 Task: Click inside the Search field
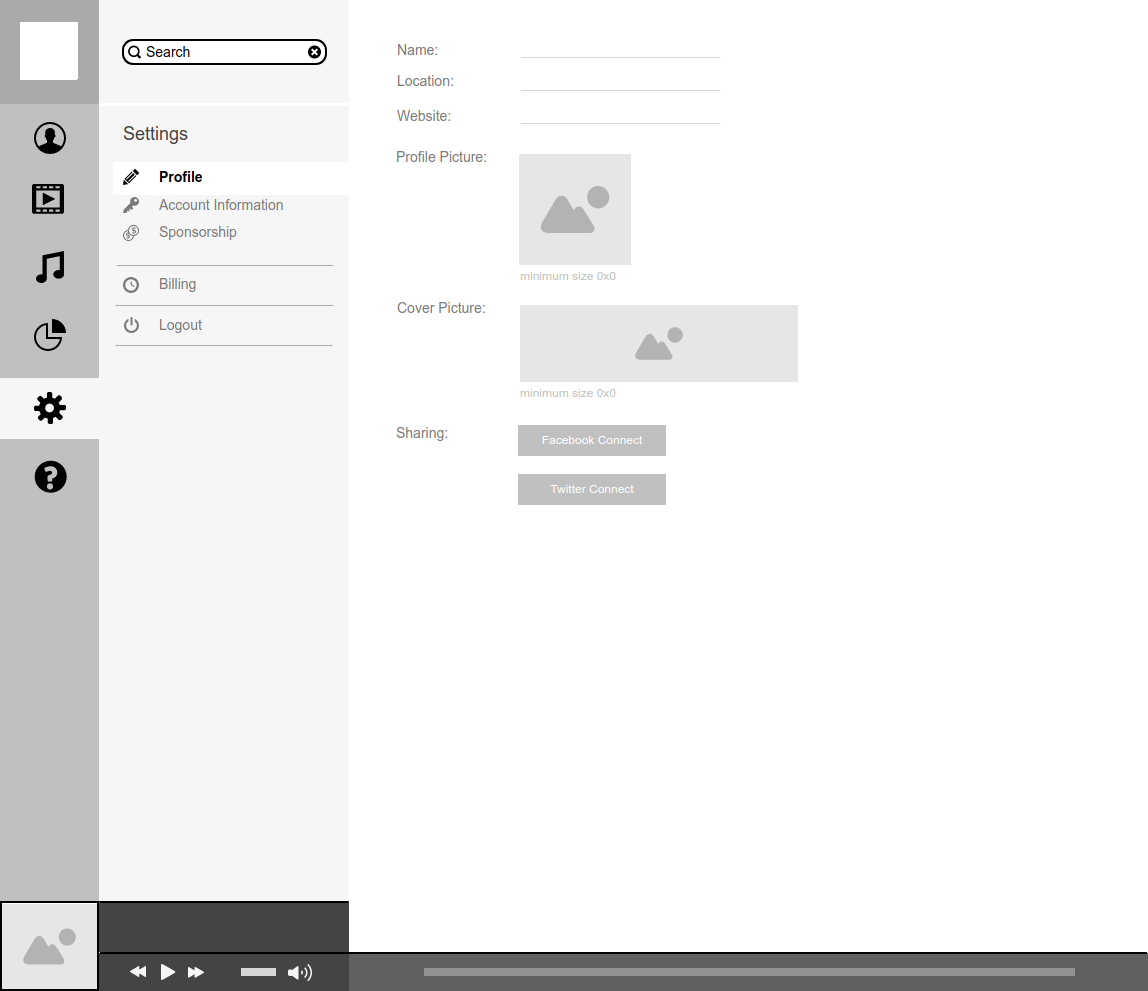[x=224, y=52]
